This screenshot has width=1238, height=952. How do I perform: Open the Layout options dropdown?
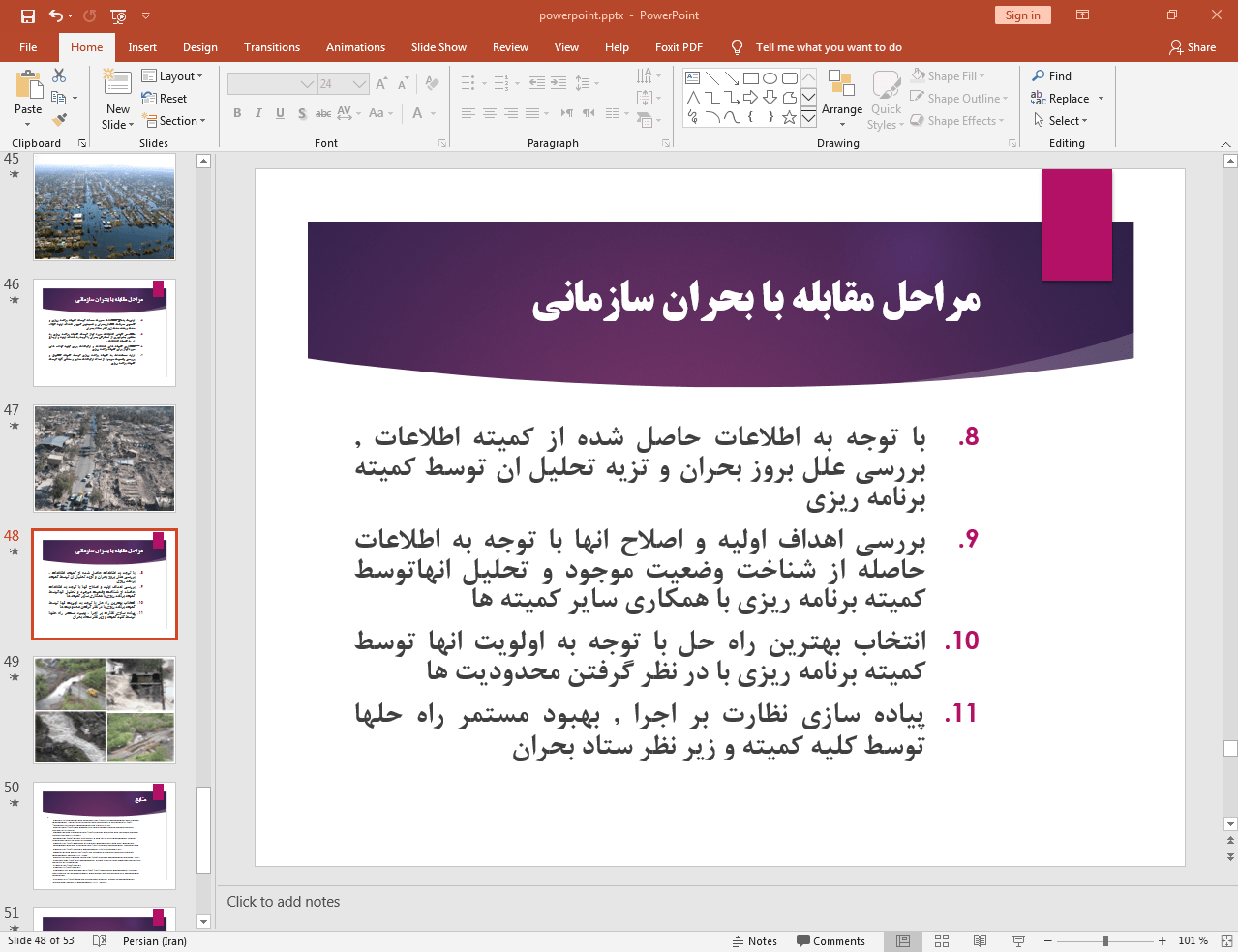[x=174, y=75]
